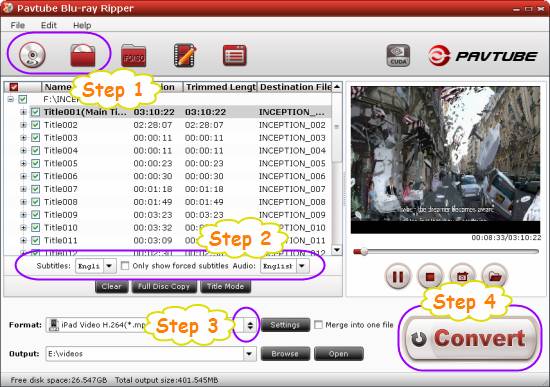Click the preview seek slider handle
550x387 pixels.
[363, 251]
